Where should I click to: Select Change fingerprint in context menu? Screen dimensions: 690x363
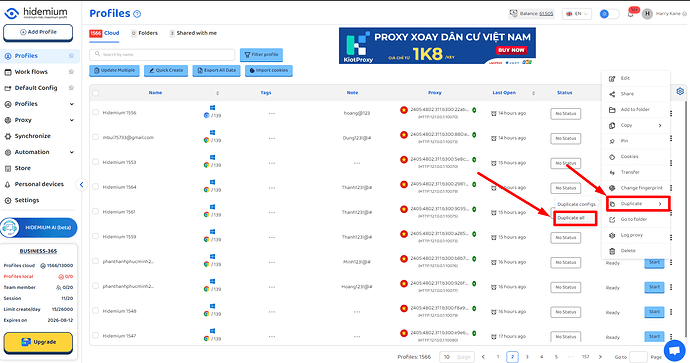point(636,188)
